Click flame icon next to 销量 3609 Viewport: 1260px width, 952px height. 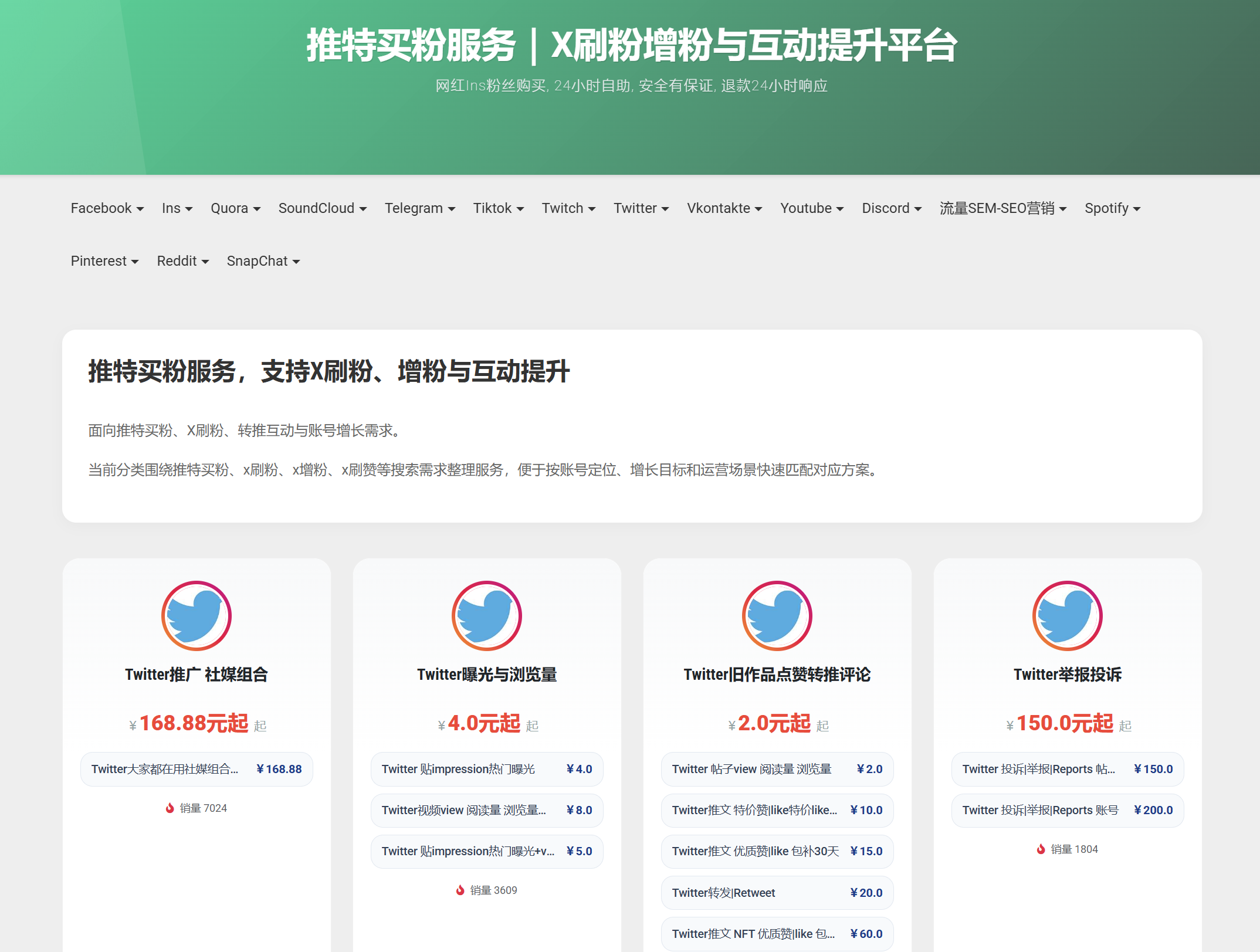click(x=460, y=890)
